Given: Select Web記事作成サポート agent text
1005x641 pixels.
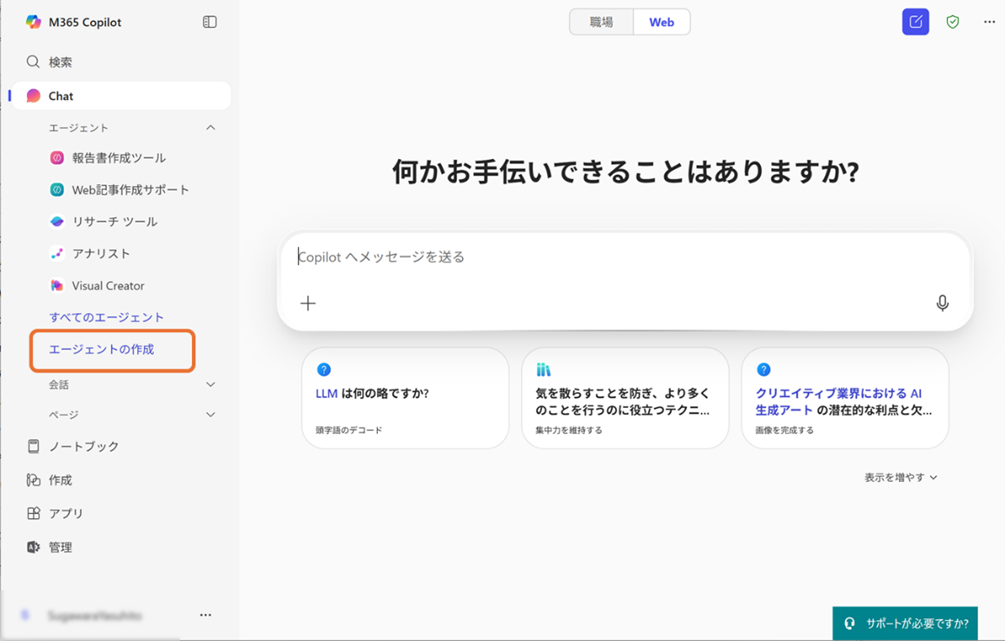Looking at the screenshot, I should tap(130, 190).
